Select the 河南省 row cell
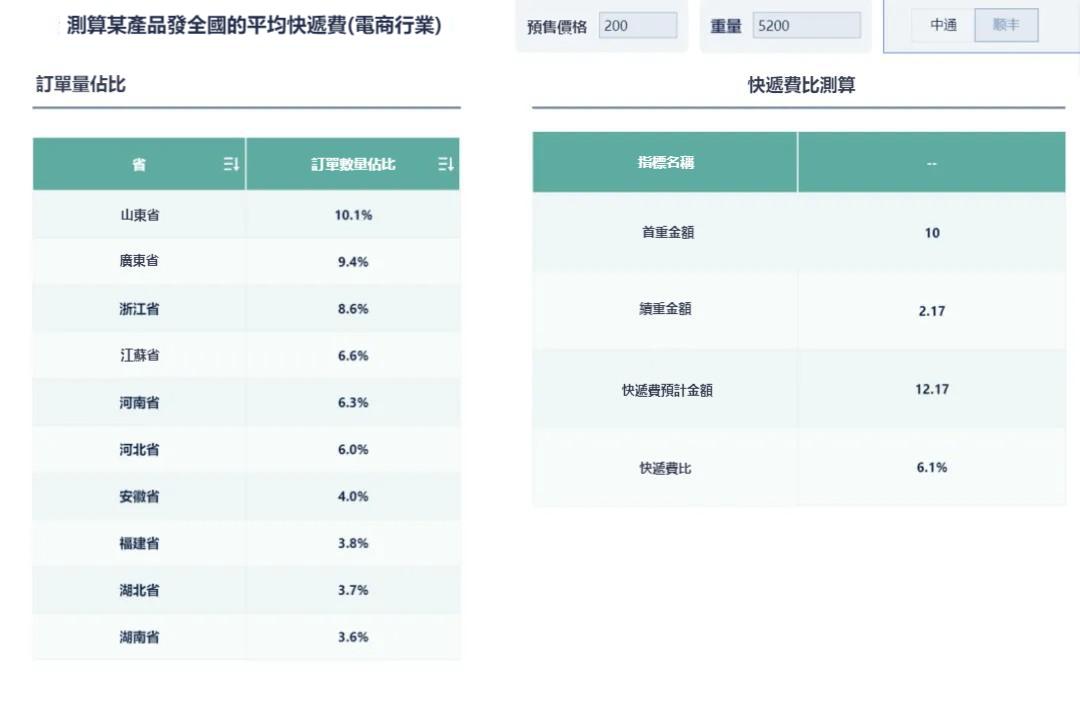This screenshot has height=715, width=1080. (x=139, y=402)
